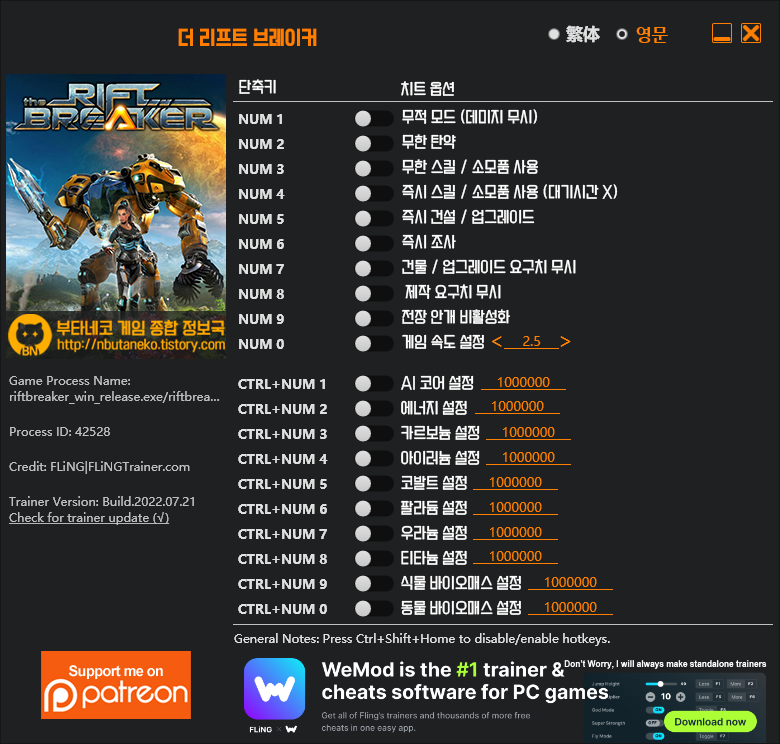Open the nbutaneko.tistory.com banner link
The image size is (780, 744).
(x=141, y=345)
